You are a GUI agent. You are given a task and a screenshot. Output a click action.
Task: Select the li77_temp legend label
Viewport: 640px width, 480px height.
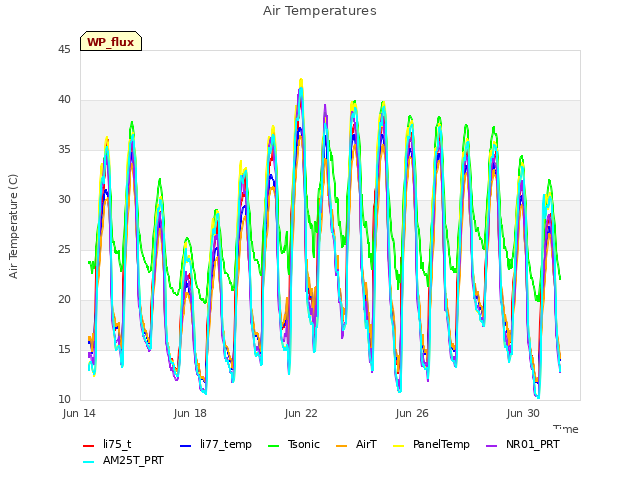tap(226, 444)
